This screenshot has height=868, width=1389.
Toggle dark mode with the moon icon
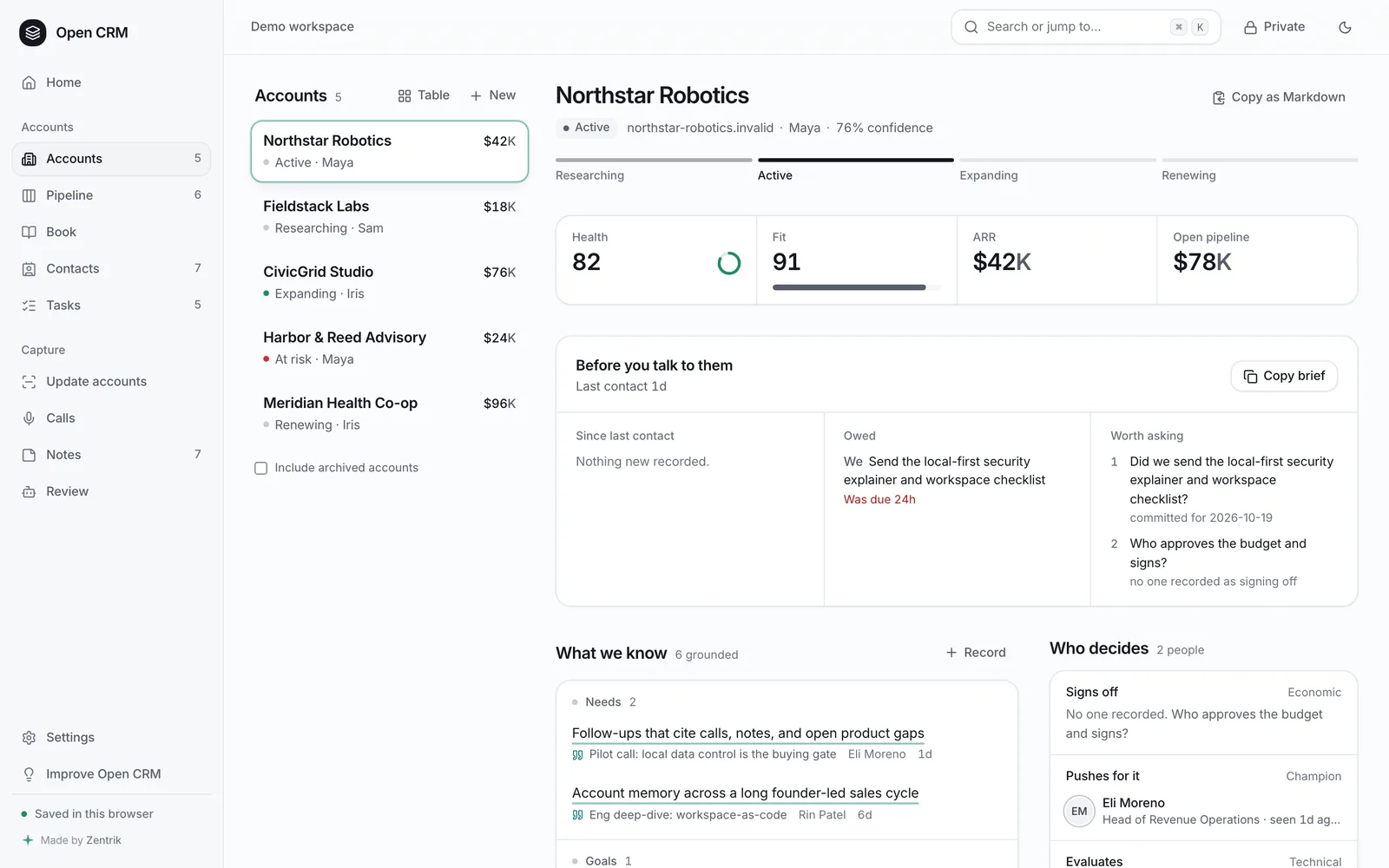(1345, 28)
